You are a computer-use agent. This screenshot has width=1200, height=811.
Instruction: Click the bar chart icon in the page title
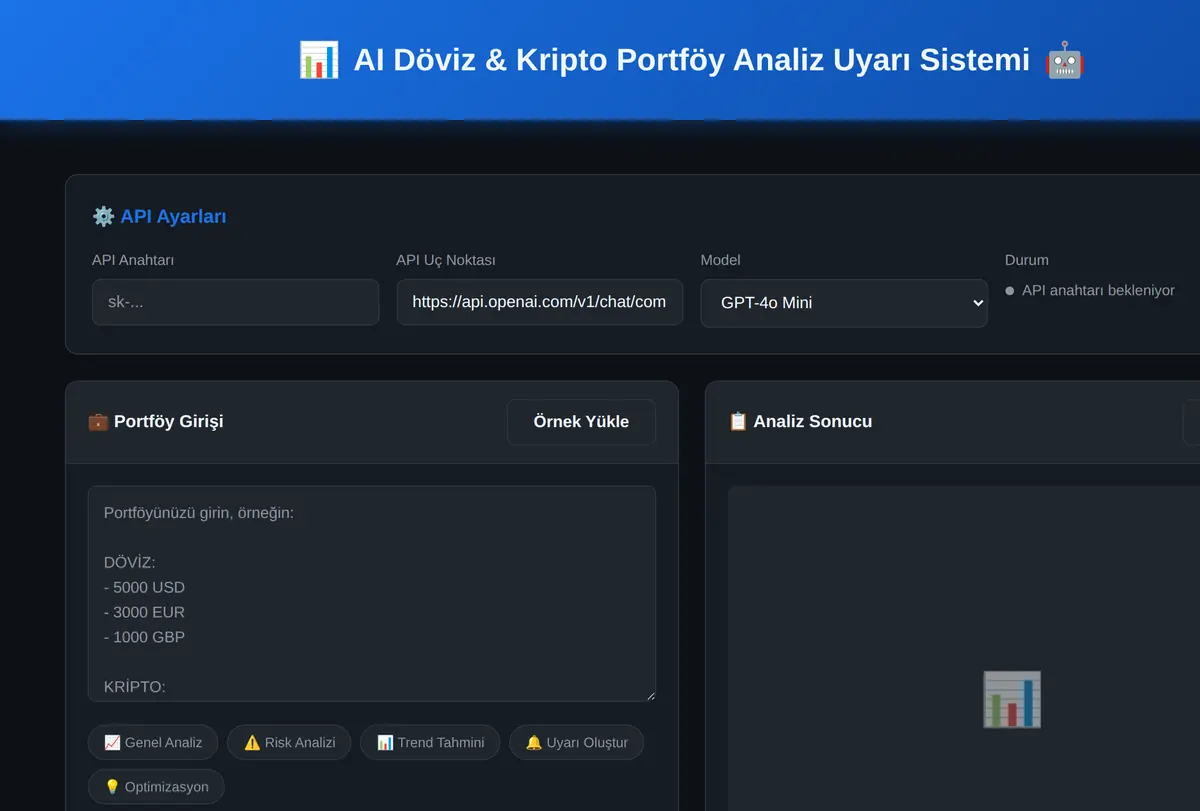319,60
